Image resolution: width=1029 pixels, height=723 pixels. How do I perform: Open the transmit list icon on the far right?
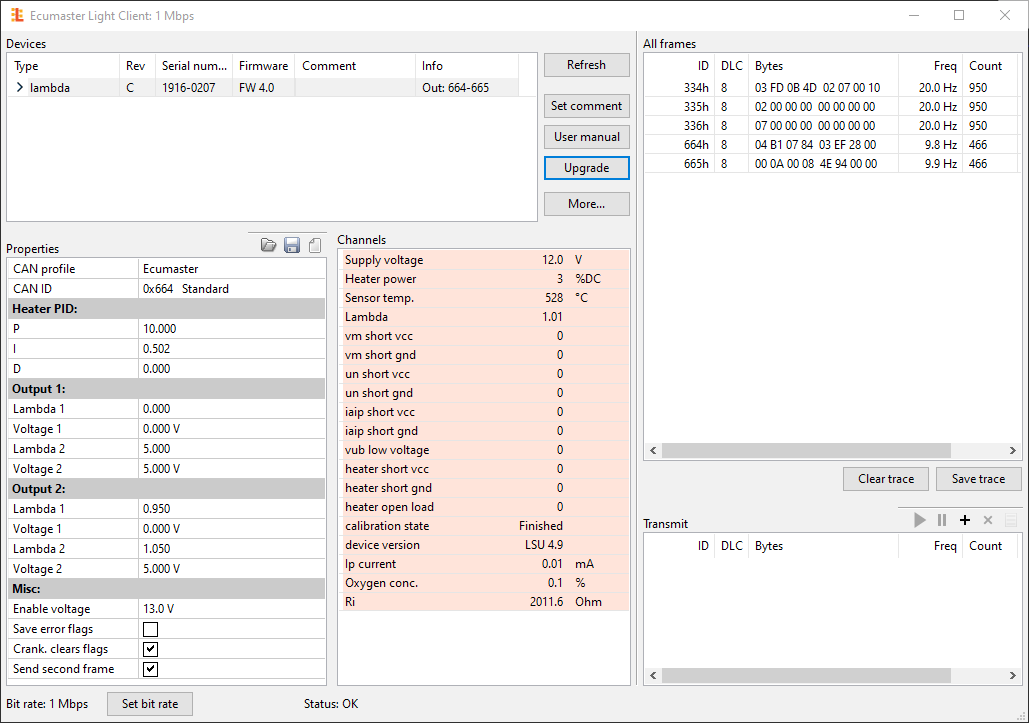[x=1008, y=520]
